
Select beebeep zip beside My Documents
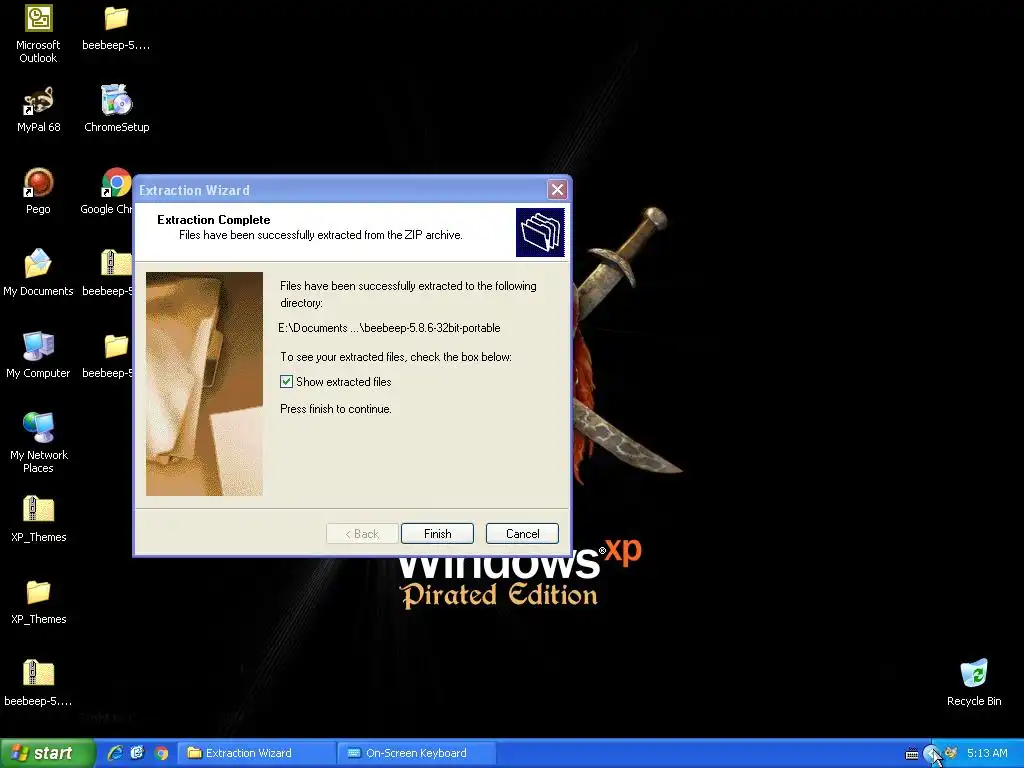click(108, 274)
